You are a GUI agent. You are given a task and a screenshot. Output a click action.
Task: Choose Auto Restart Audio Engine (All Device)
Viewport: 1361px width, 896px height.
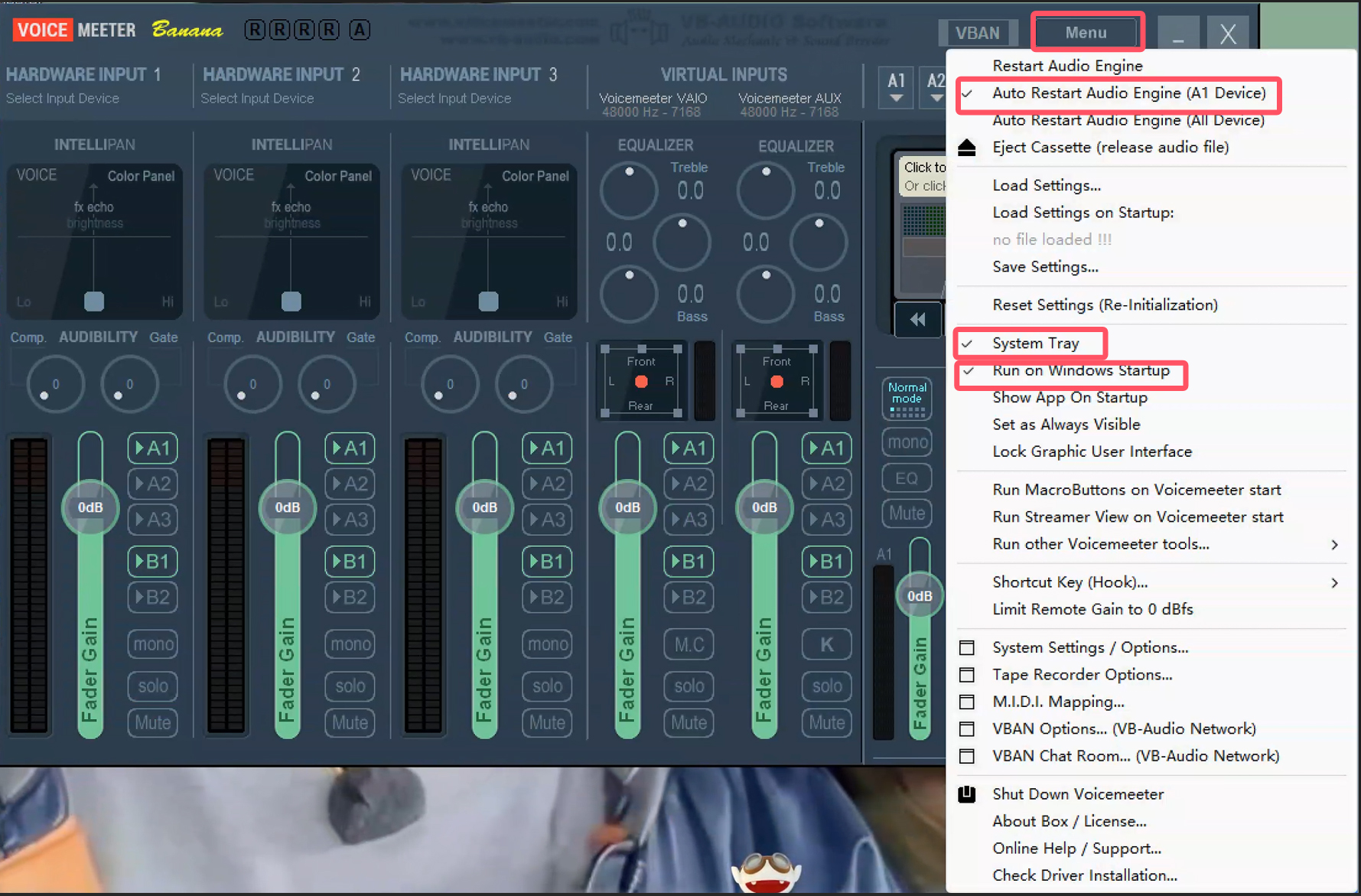click(1128, 121)
